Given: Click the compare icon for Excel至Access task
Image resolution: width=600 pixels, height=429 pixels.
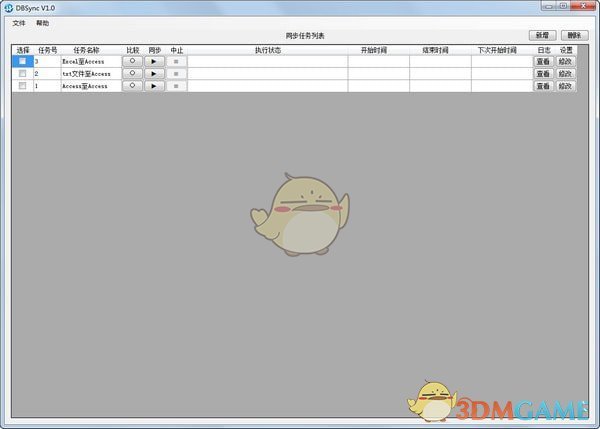Looking at the screenshot, I should tap(133, 61).
